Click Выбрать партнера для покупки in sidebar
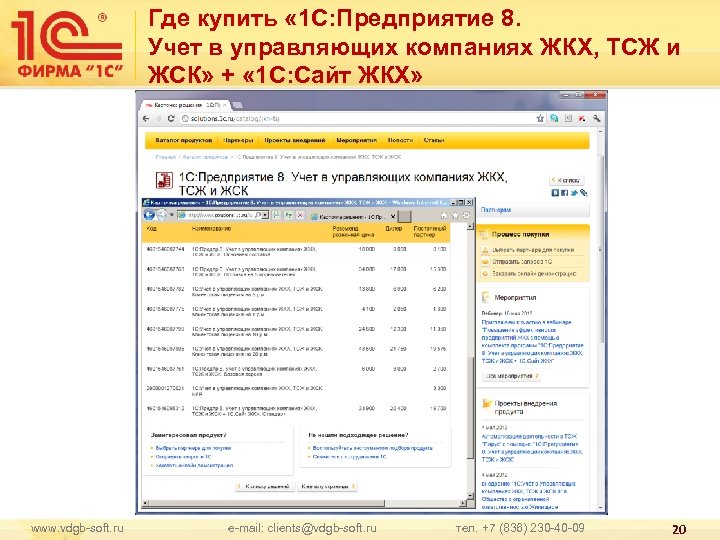This screenshot has width=720, height=540. coord(533,250)
